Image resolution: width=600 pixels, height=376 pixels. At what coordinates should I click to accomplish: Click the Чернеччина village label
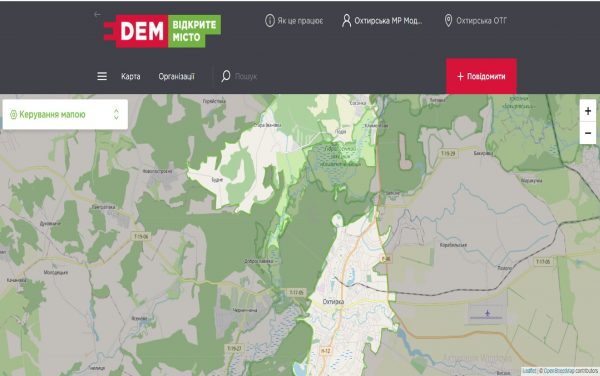click(x=245, y=310)
